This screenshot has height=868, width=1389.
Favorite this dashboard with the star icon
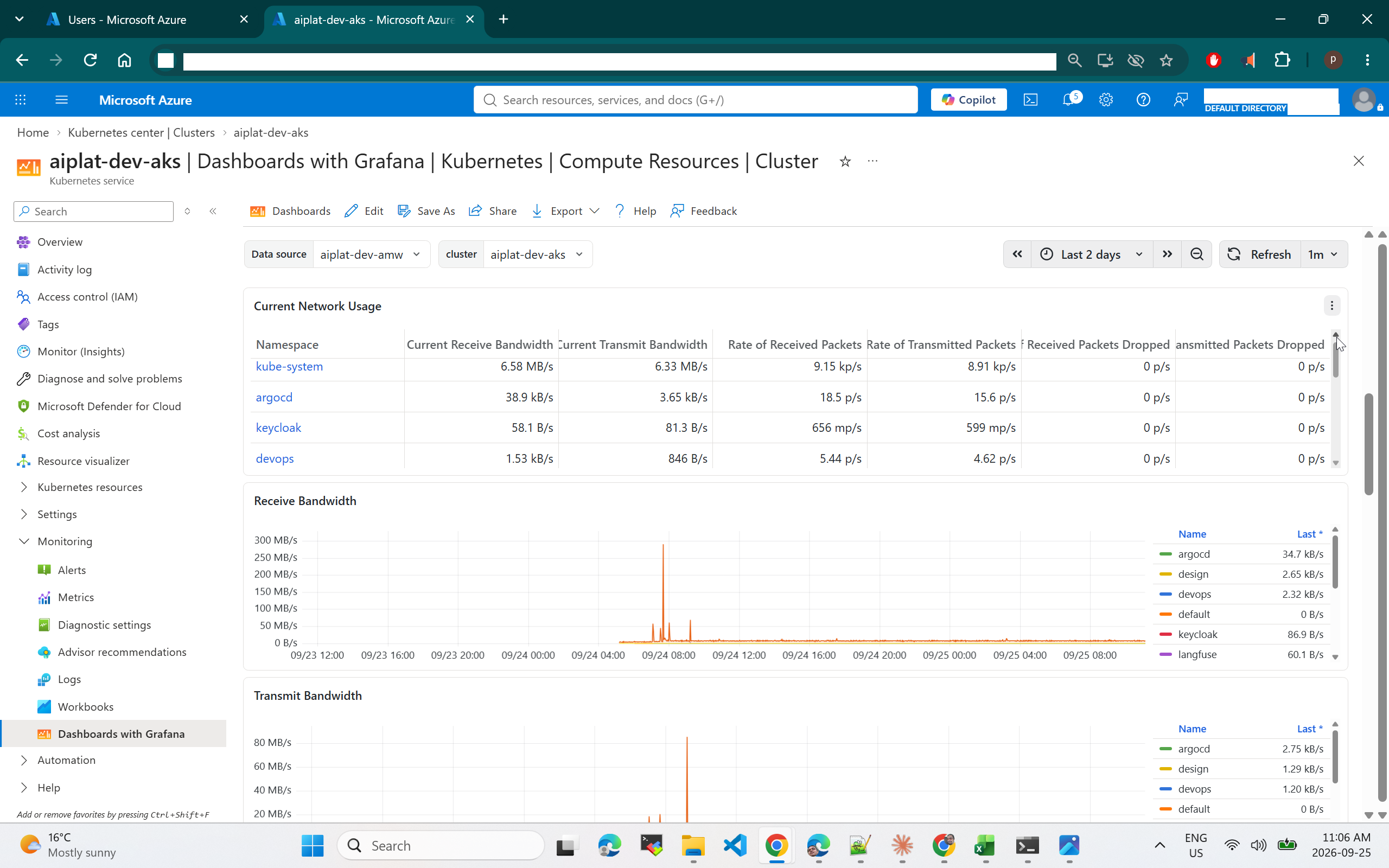845,161
